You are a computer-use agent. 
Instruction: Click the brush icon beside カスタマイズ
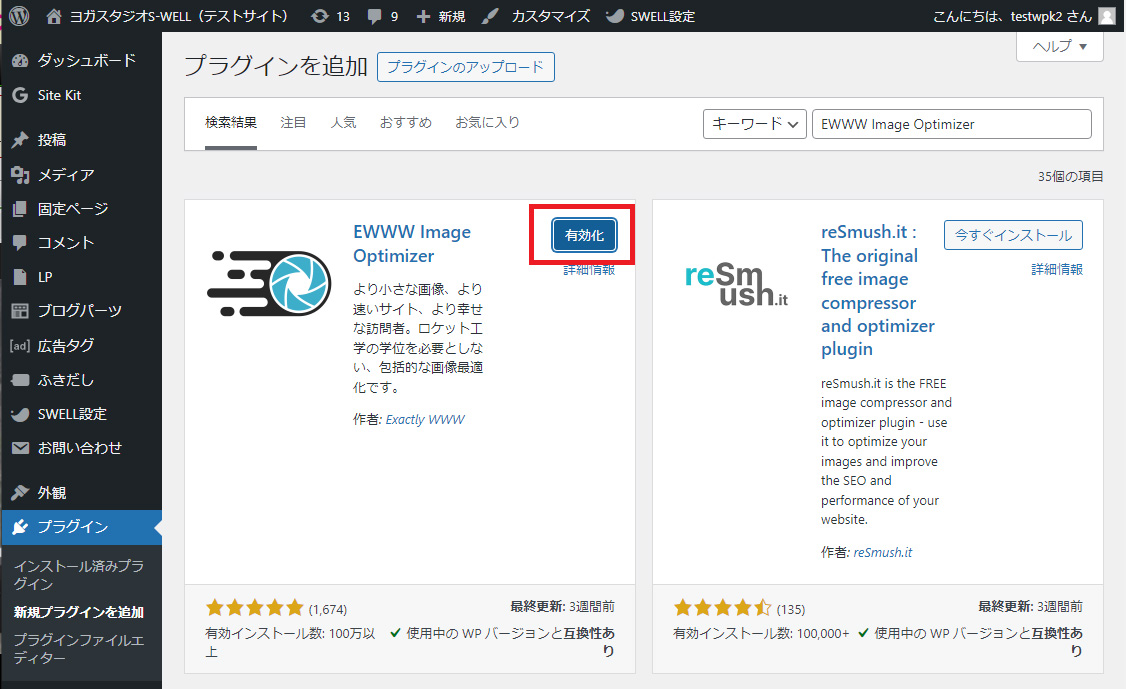click(x=490, y=16)
